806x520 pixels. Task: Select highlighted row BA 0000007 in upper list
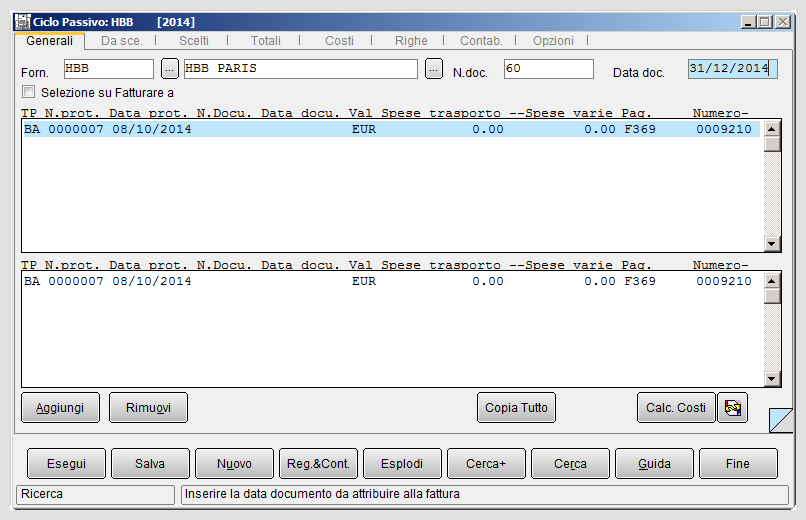[391, 129]
